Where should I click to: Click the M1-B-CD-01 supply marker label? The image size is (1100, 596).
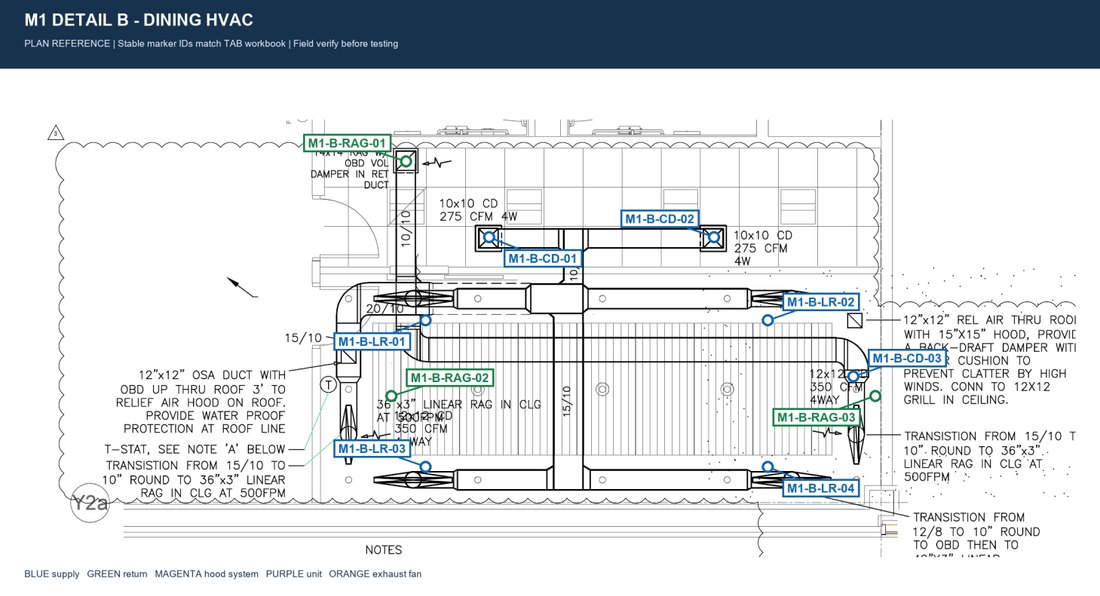[542, 258]
